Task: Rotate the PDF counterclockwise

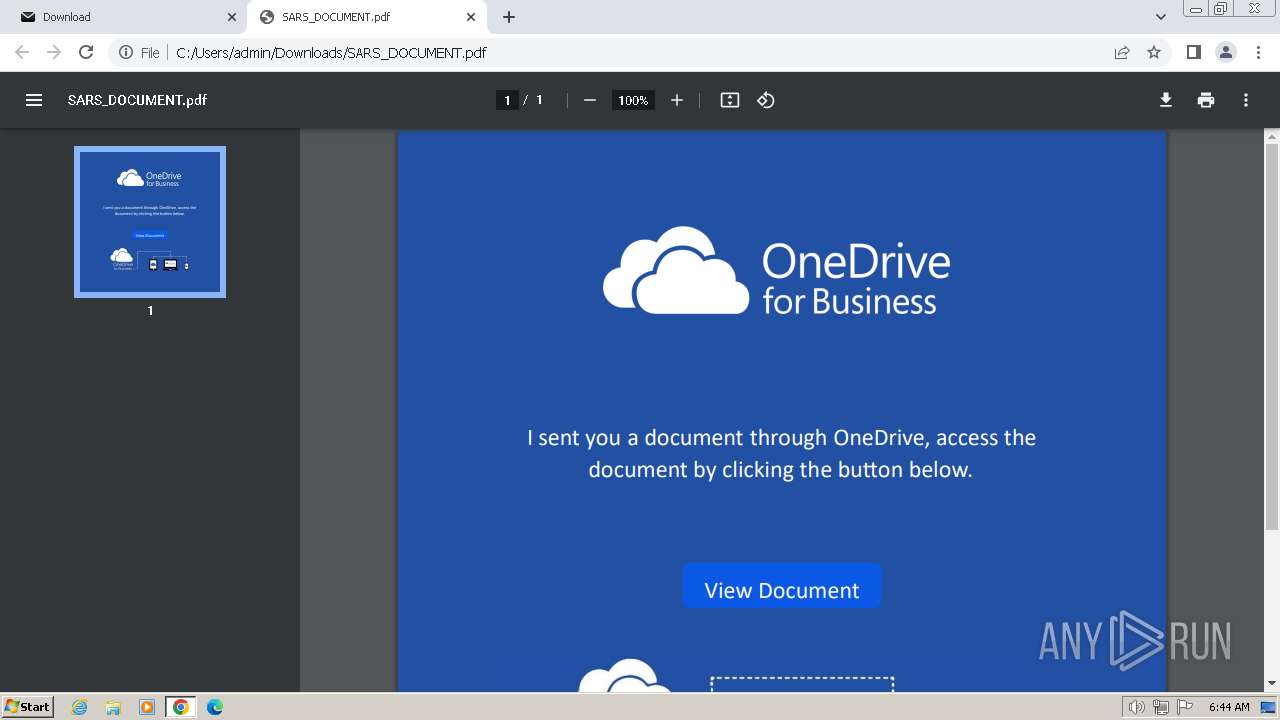Action: click(x=766, y=100)
